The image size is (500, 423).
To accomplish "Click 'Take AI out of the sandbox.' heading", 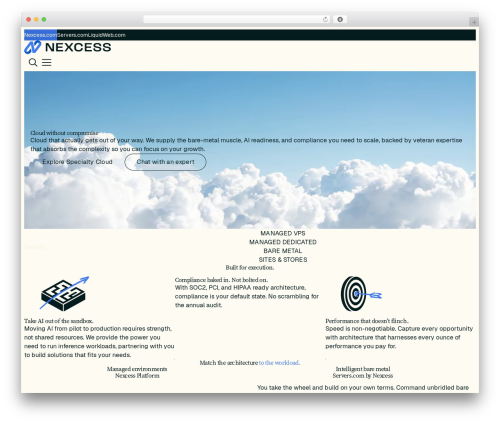I will pyautogui.click(x=59, y=321).
